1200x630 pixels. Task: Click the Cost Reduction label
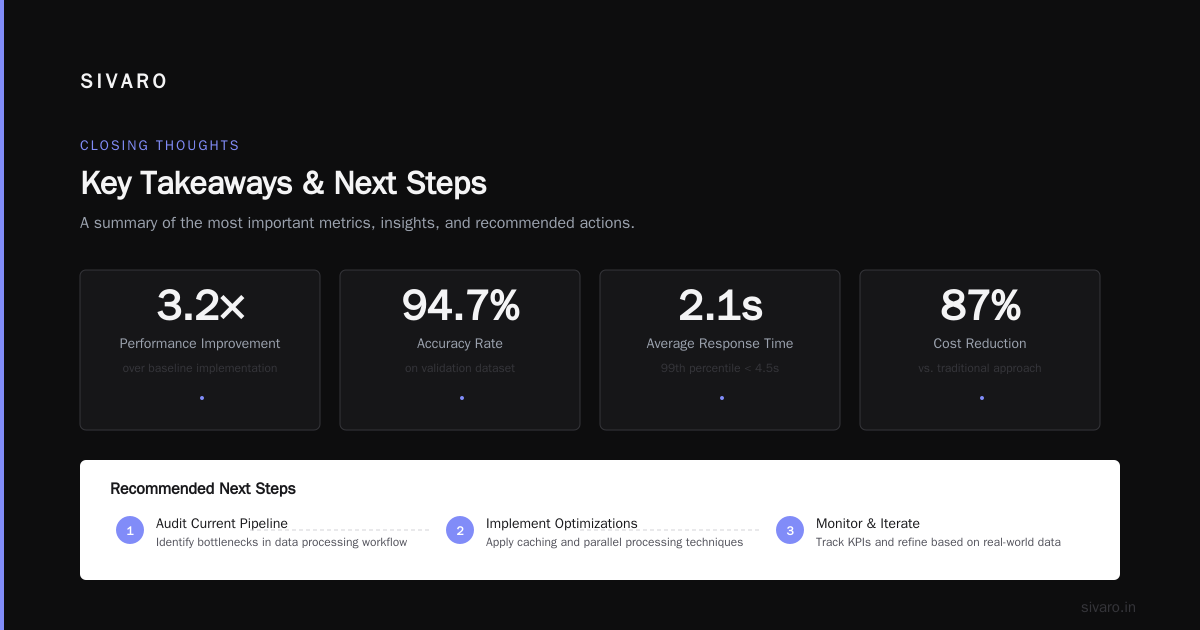(x=980, y=344)
